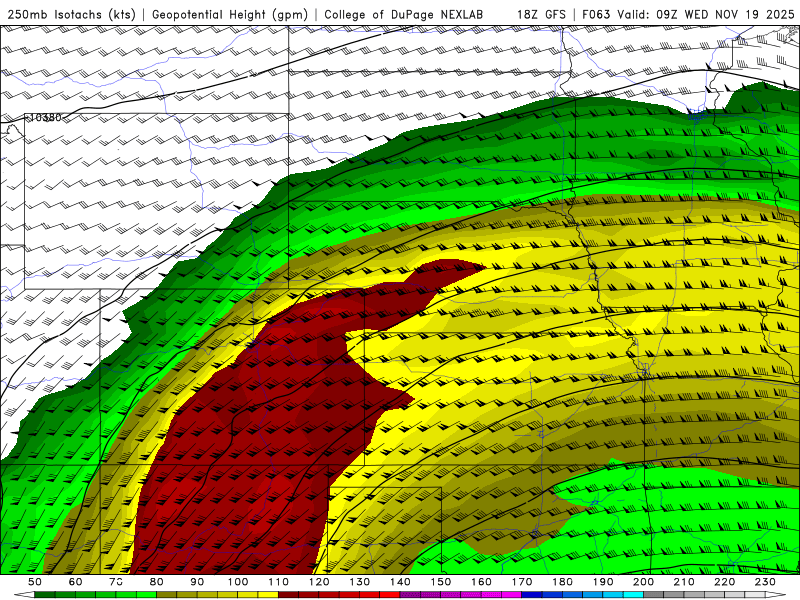Click the 120 value on the color scale

(319, 582)
